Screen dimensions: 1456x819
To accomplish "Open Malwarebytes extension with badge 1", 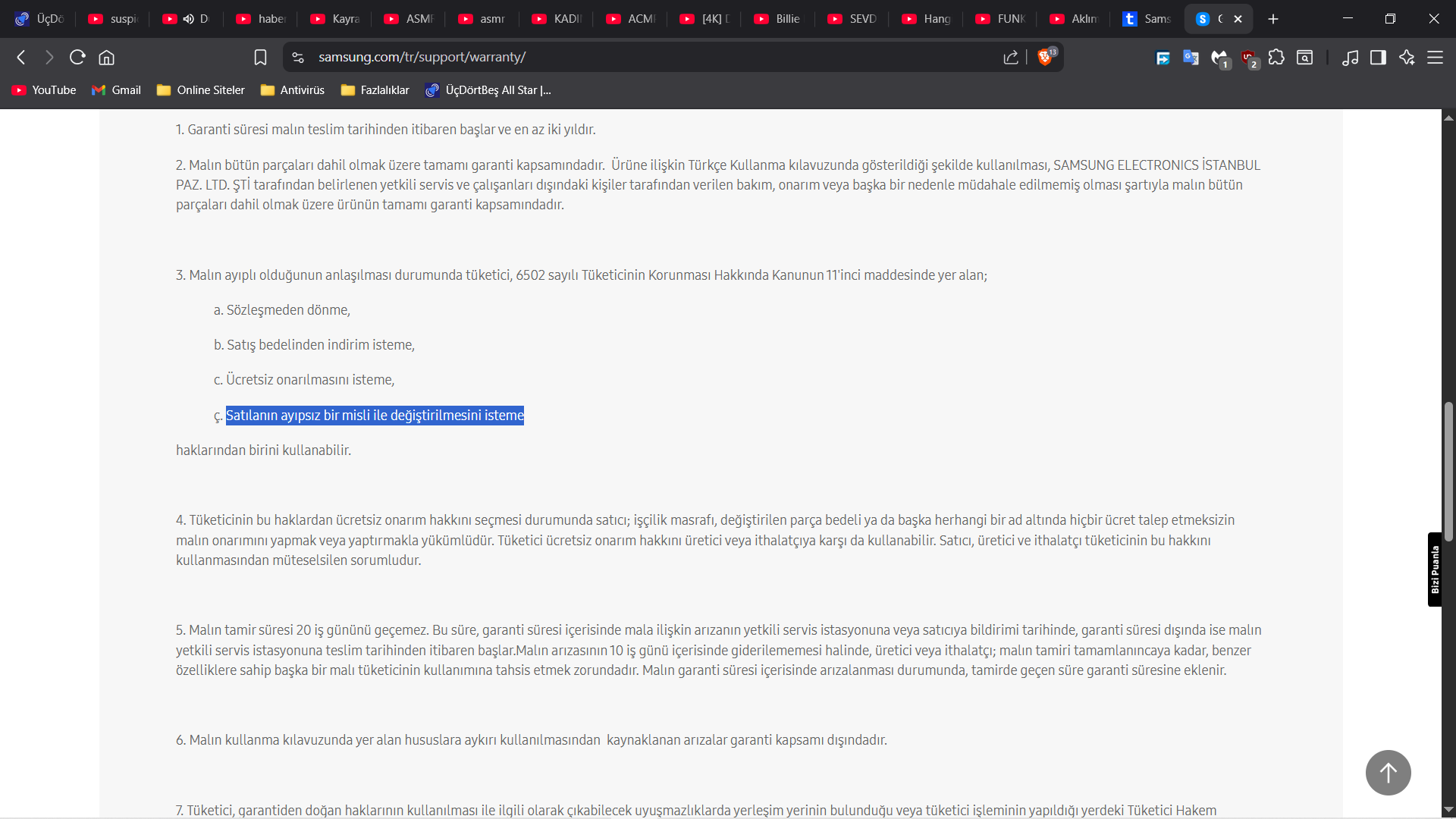I will 1220,58.
